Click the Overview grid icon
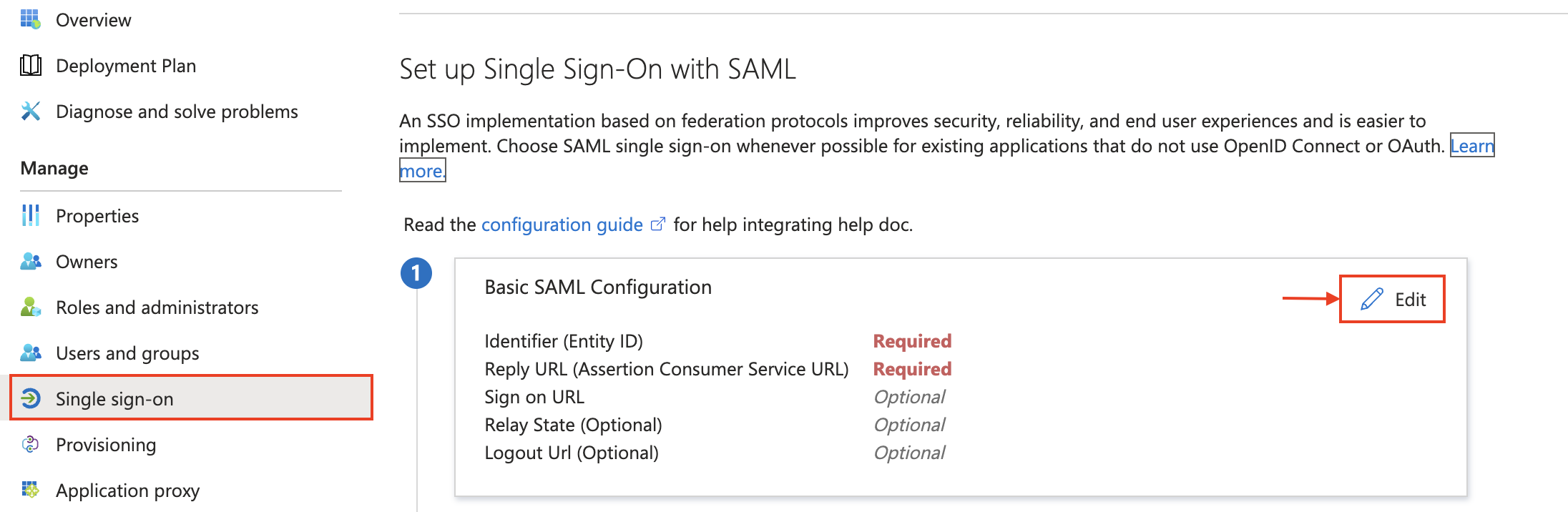Image resolution: width=1568 pixels, height=512 pixels. pos(31,19)
